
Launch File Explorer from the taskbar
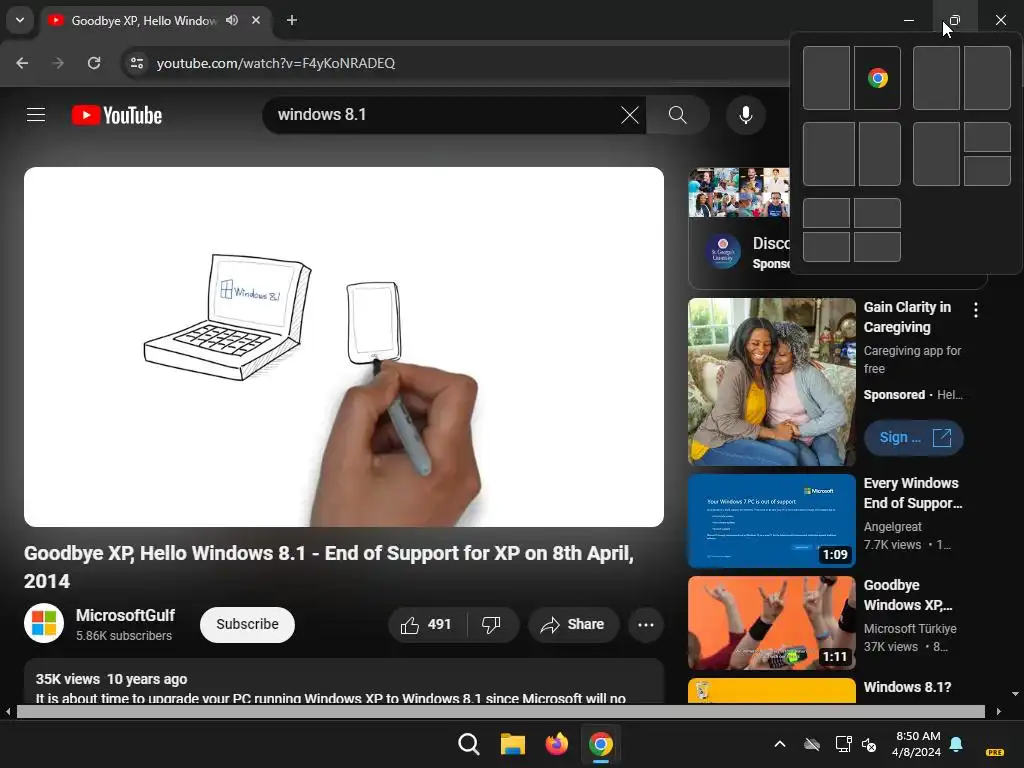[513, 744]
